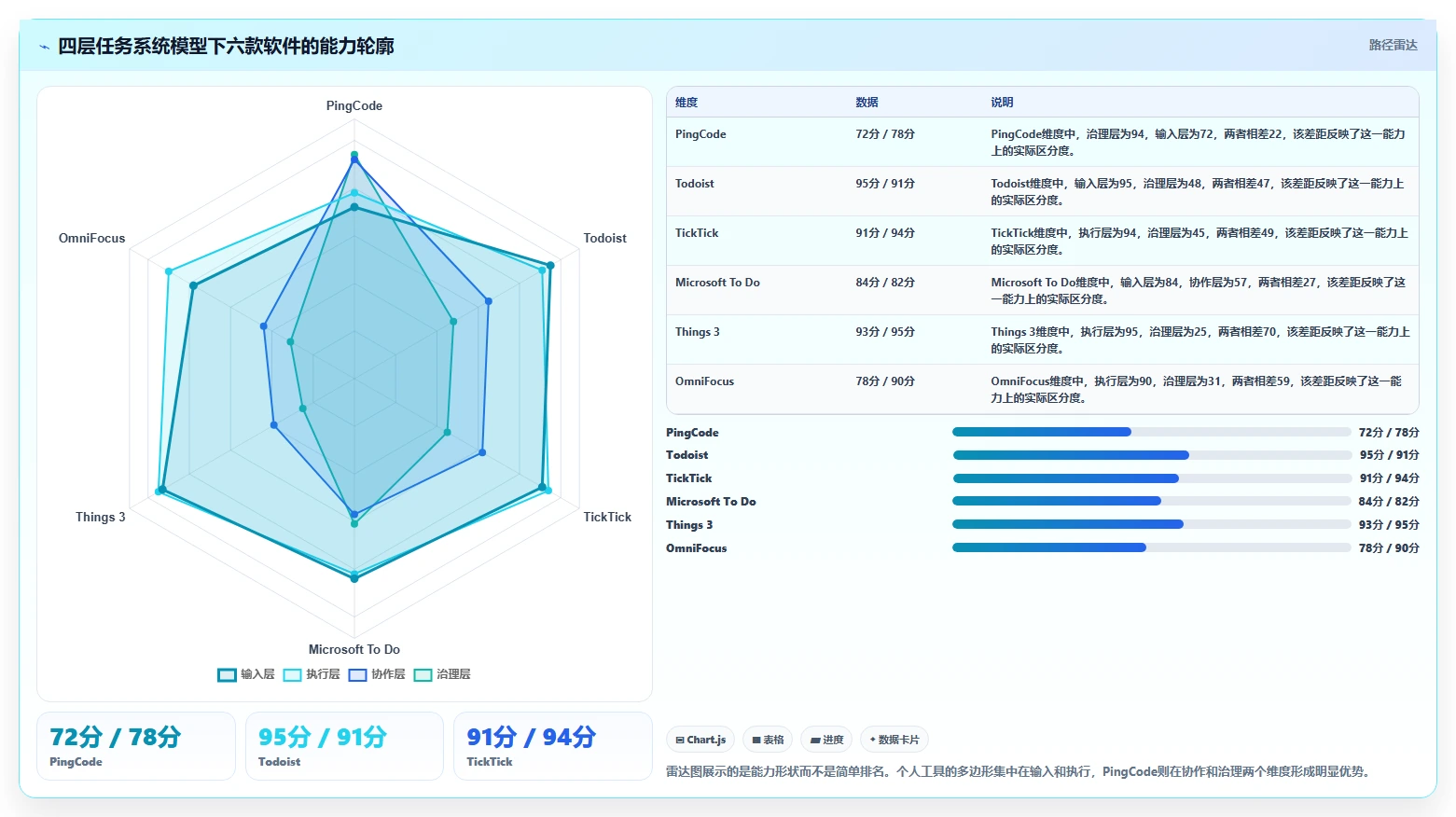Click the OmniFocus description cell in the table
The height and width of the screenshot is (817, 1456).
point(1199,390)
